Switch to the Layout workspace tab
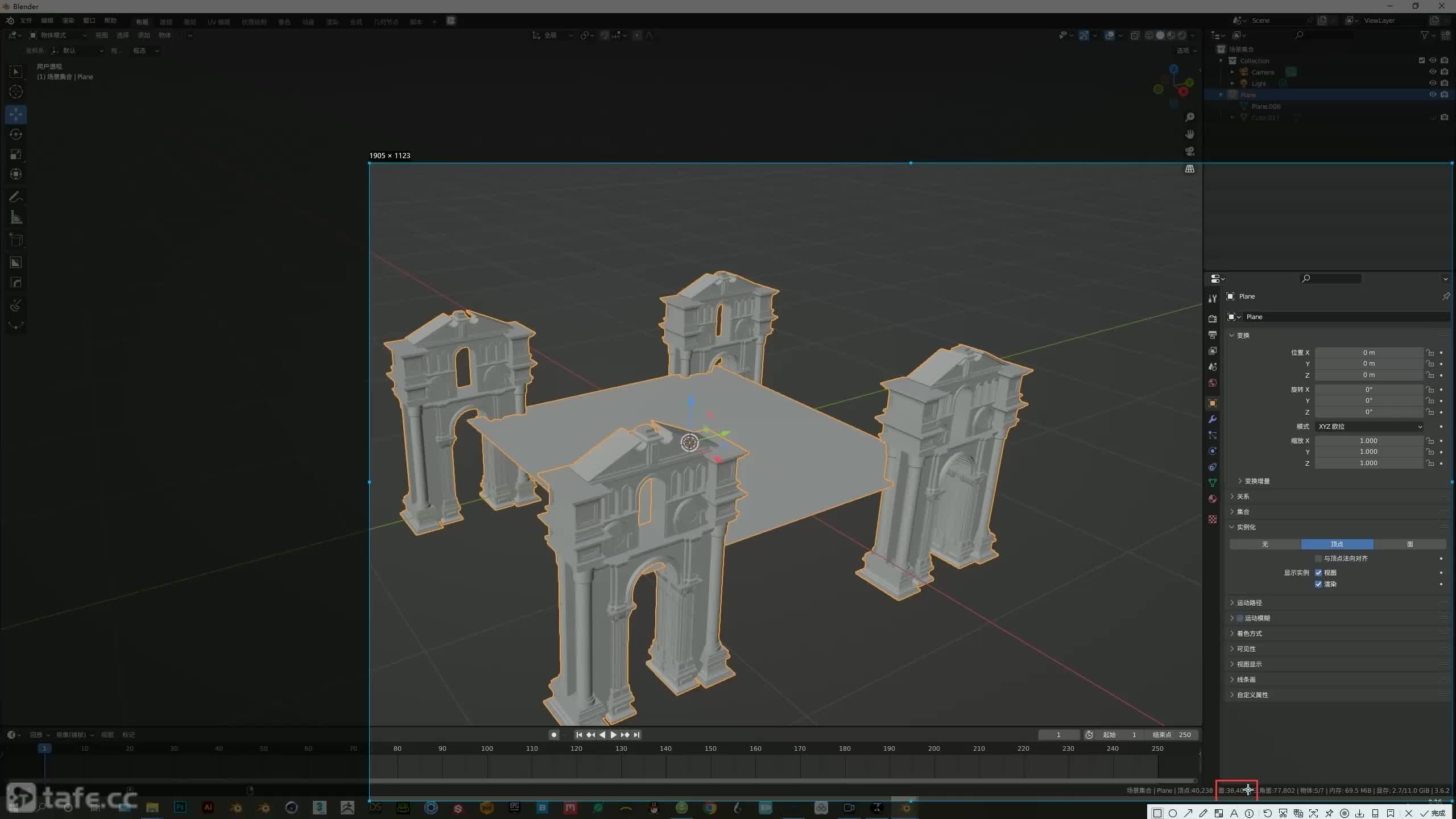This screenshot has width=1456, height=819. pyautogui.click(x=142, y=22)
